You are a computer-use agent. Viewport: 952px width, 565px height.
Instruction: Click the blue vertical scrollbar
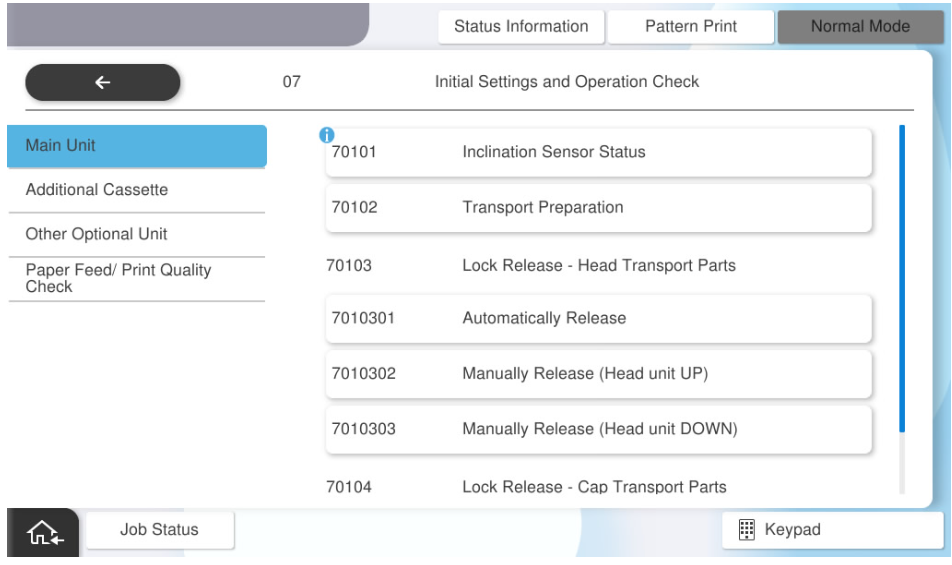(x=902, y=280)
